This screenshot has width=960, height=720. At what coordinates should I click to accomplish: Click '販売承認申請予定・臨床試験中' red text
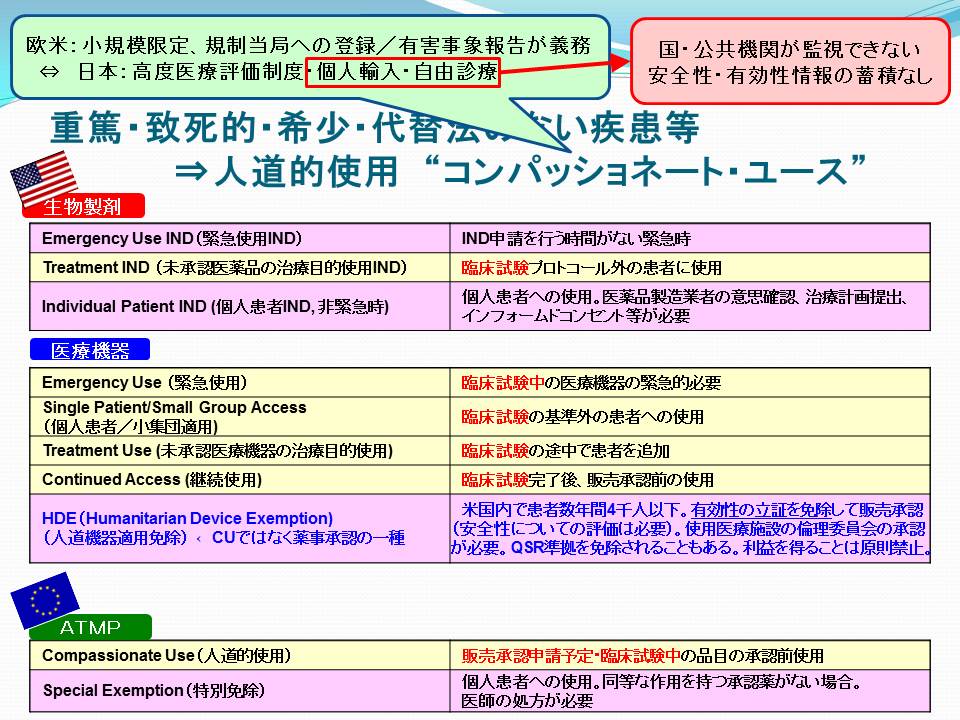[571, 656]
